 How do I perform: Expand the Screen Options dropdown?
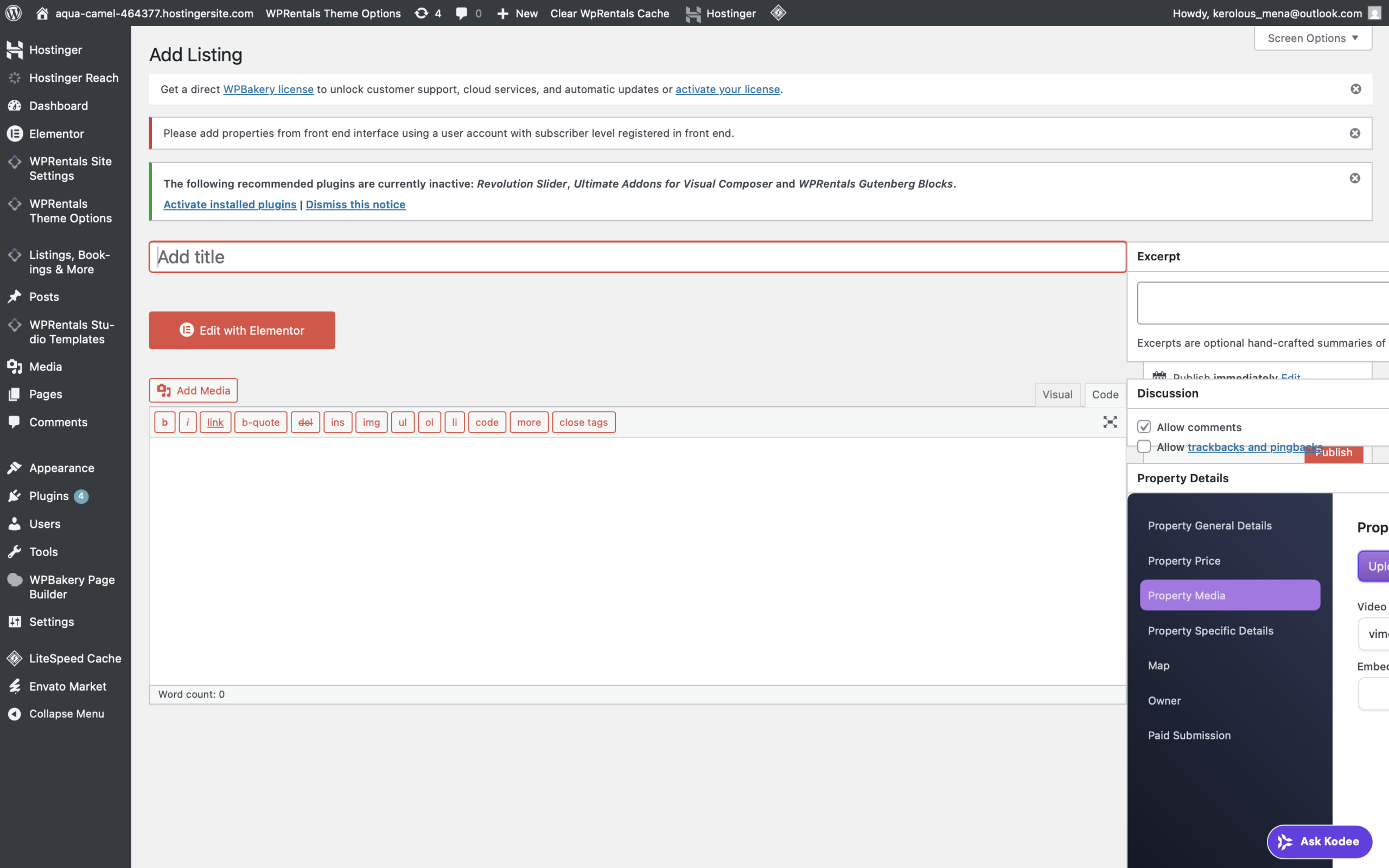tap(1312, 38)
